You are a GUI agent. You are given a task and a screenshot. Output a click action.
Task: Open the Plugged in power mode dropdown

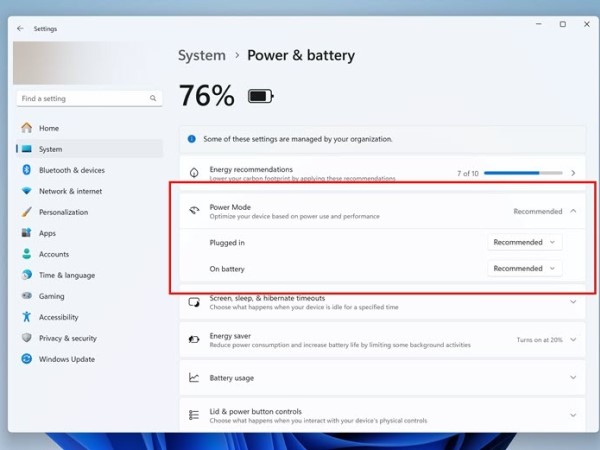coord(525,242)
